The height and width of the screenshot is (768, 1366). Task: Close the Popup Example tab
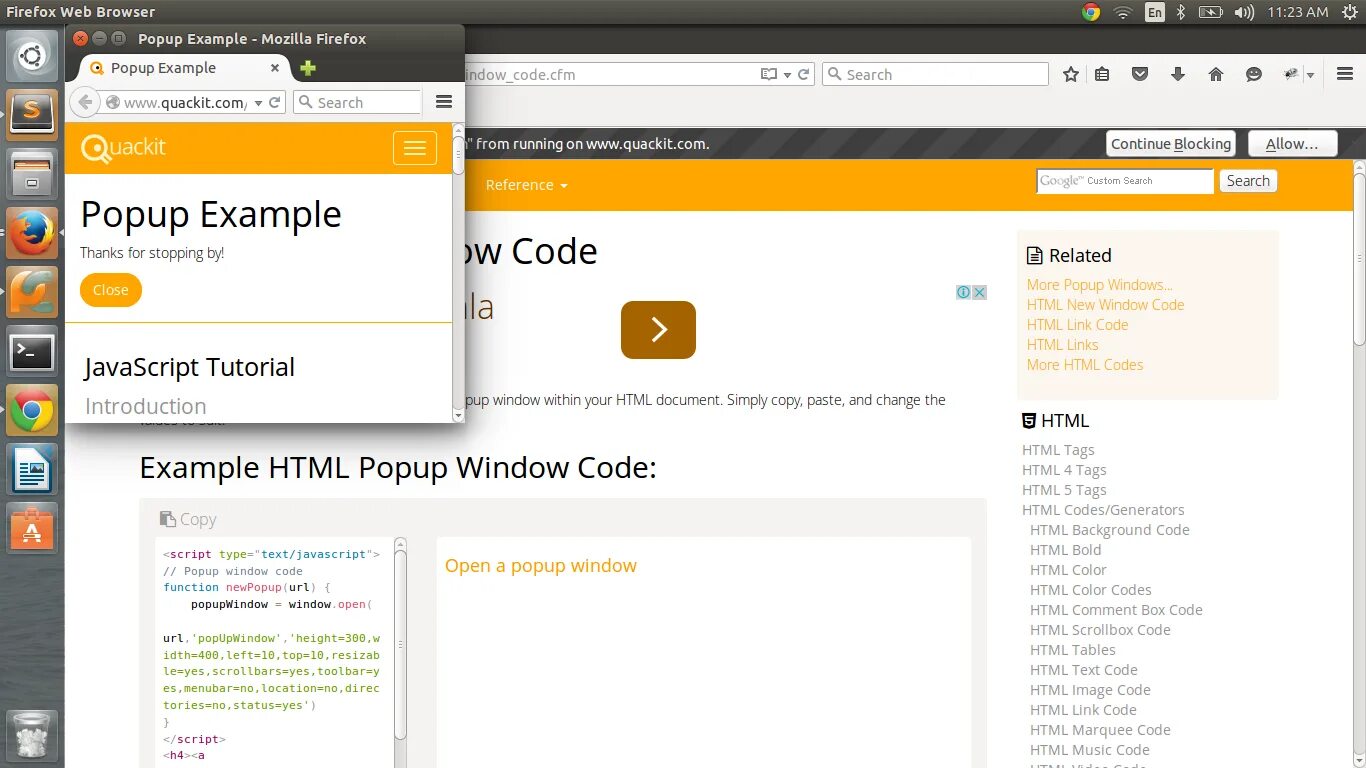click(x=275, y=68)
